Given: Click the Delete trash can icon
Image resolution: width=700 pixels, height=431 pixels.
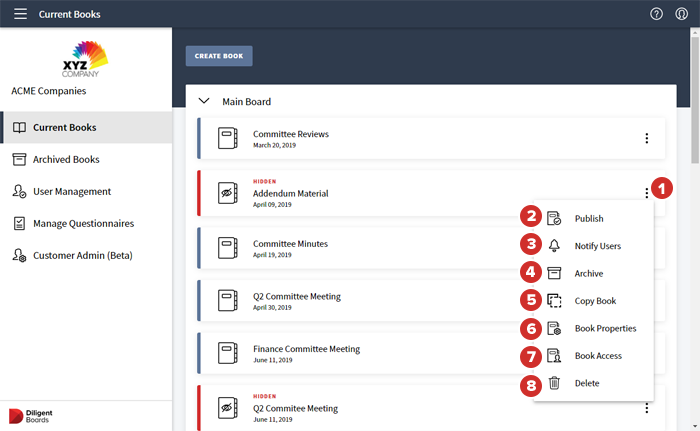Looking at the screenshot, I should click(x=554, y=383).
